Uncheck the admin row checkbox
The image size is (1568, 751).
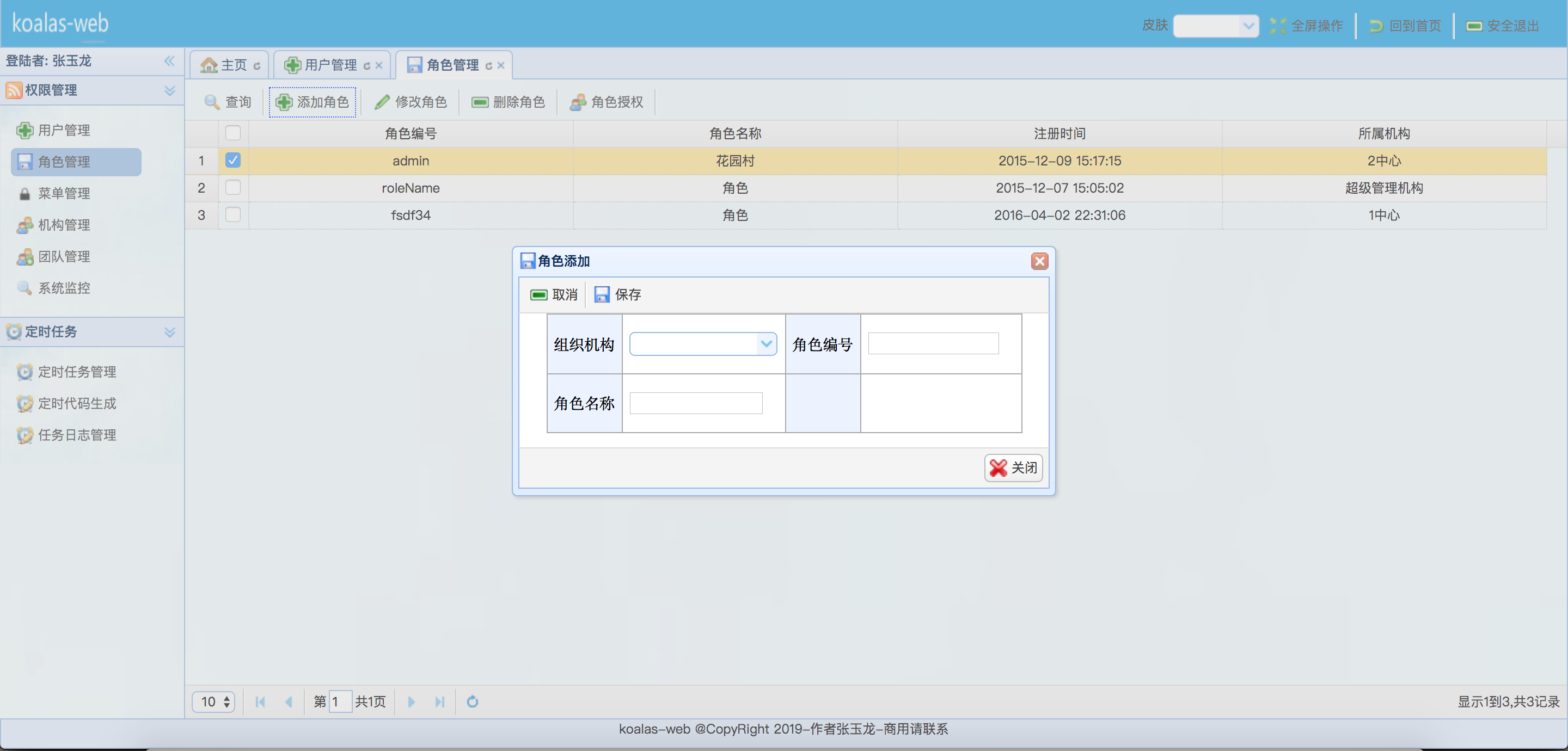click(233, 161)
